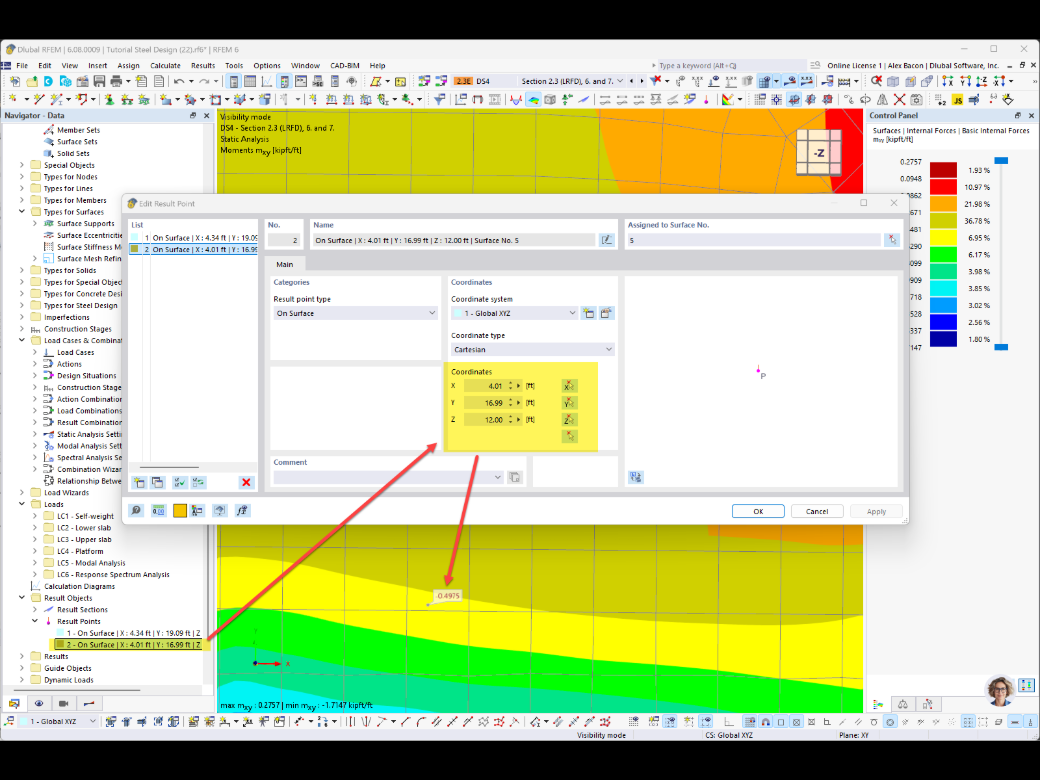Click the comment library icon

(515, 477)
